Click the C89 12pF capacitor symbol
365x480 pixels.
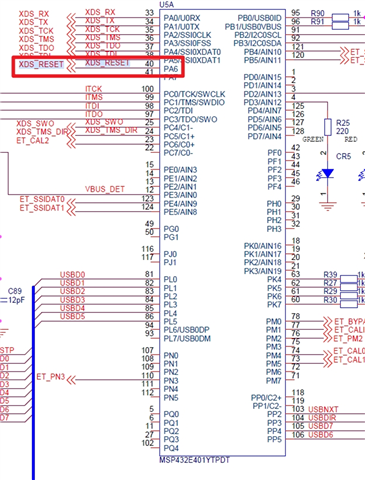(x=3, y=300)
